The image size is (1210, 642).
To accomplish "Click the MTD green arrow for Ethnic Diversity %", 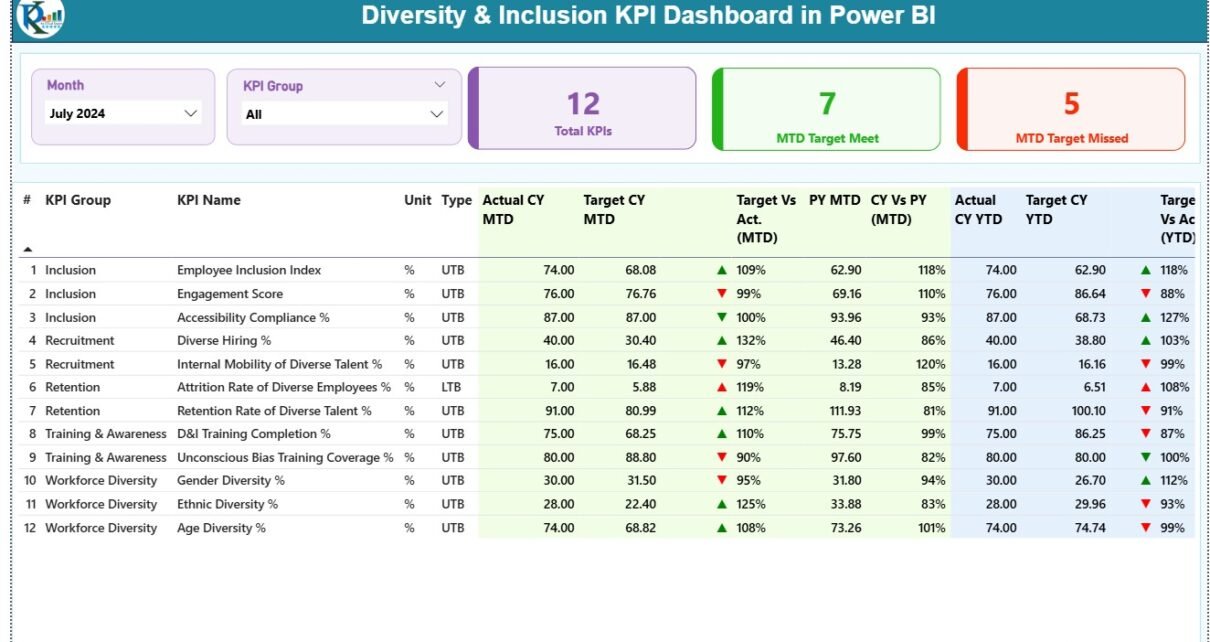I will click(x=721, y=504).
